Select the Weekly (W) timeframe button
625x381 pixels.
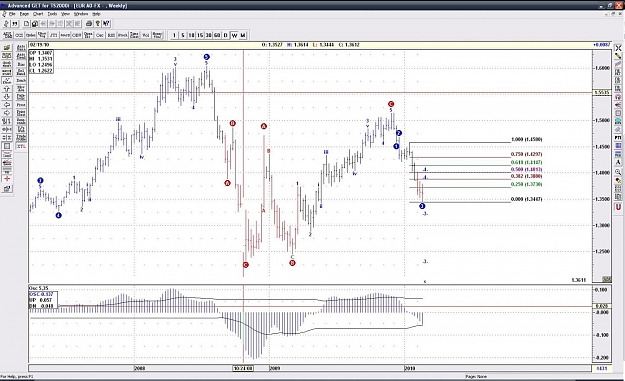234,35
